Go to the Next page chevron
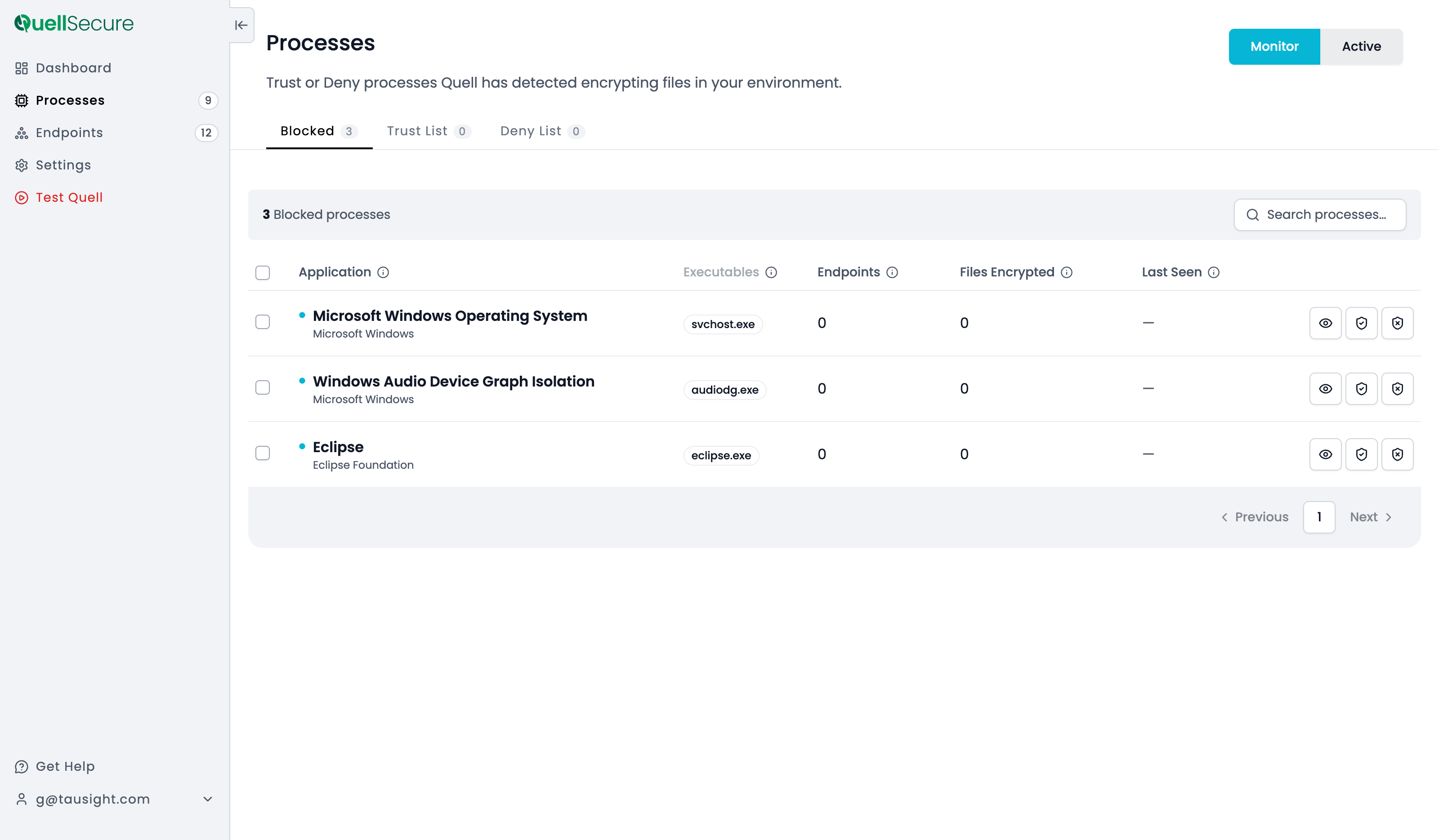Screen dimensions: 1439x840 pyautogui.click(x=1389, y=517)
